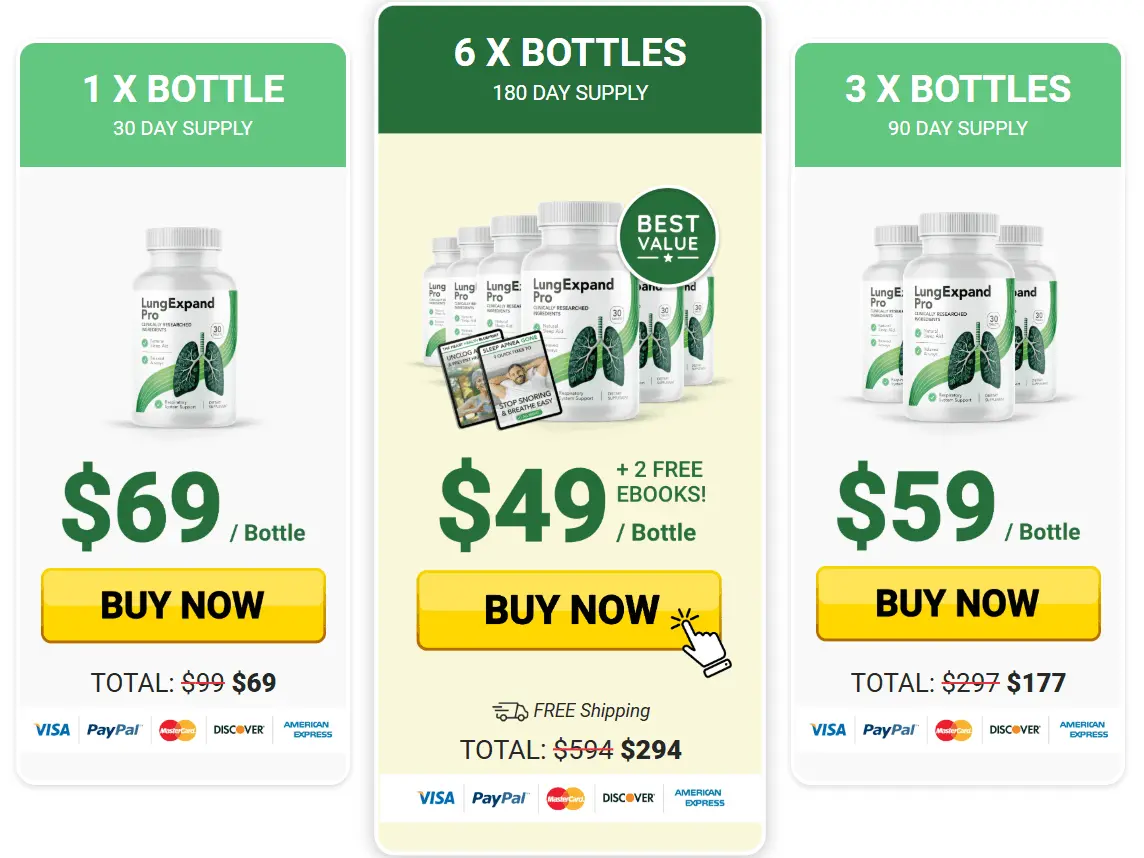Click the single LungExpand Pro bottle image

[x=185, y=327]
